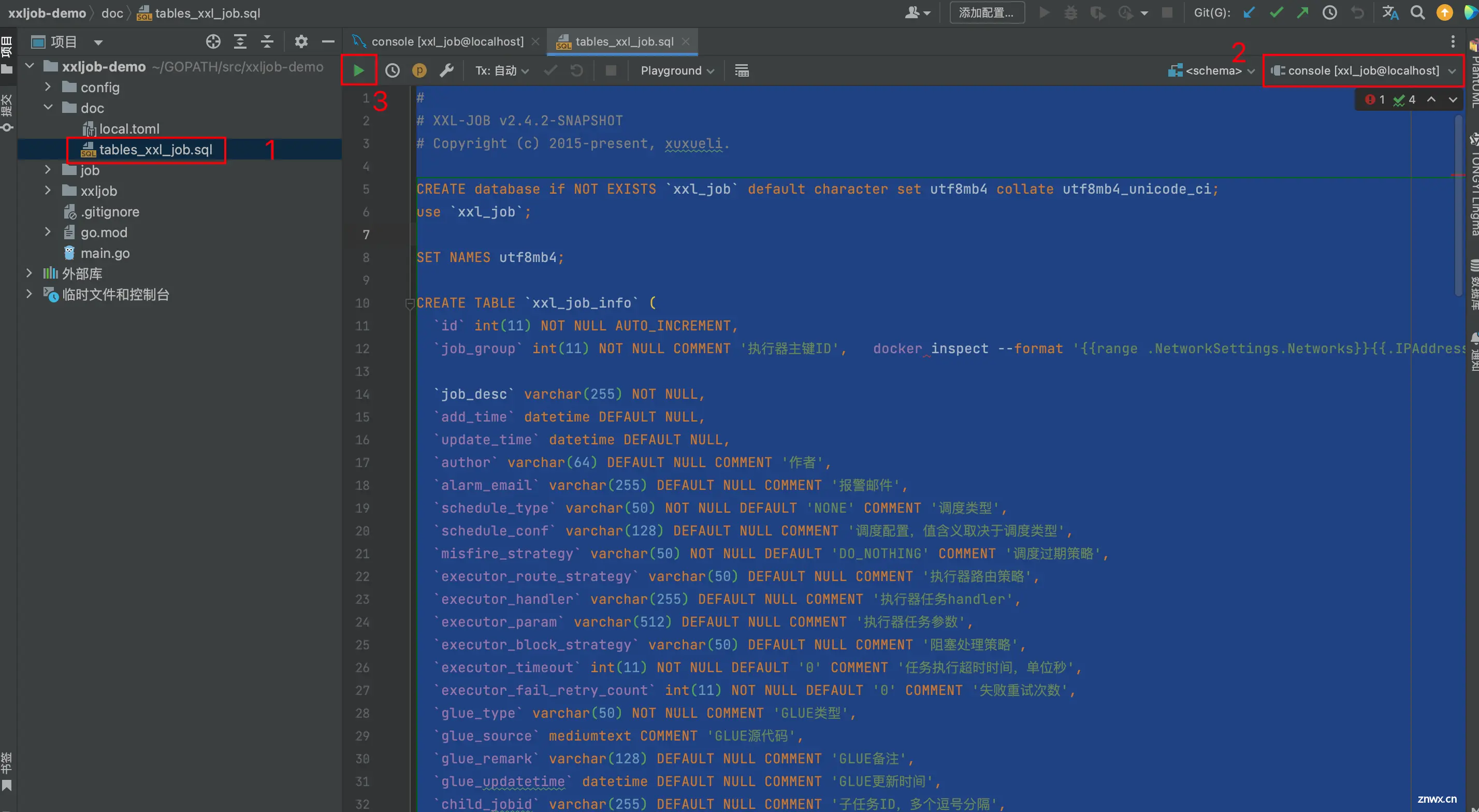The image size is (1479, 812).
Task: Open the 书签 bookmarks tool window
Action: [x=6, y=771]
